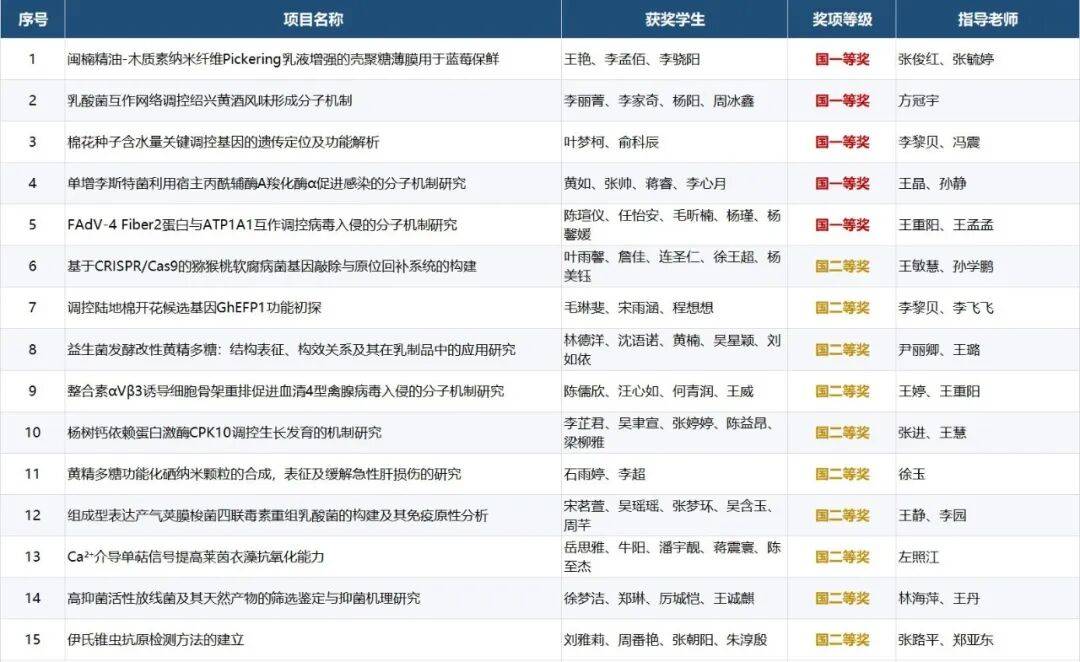Screen dimensions: 1080x662
Task: Click serial number 10 cell
Action: coord(32,432)
